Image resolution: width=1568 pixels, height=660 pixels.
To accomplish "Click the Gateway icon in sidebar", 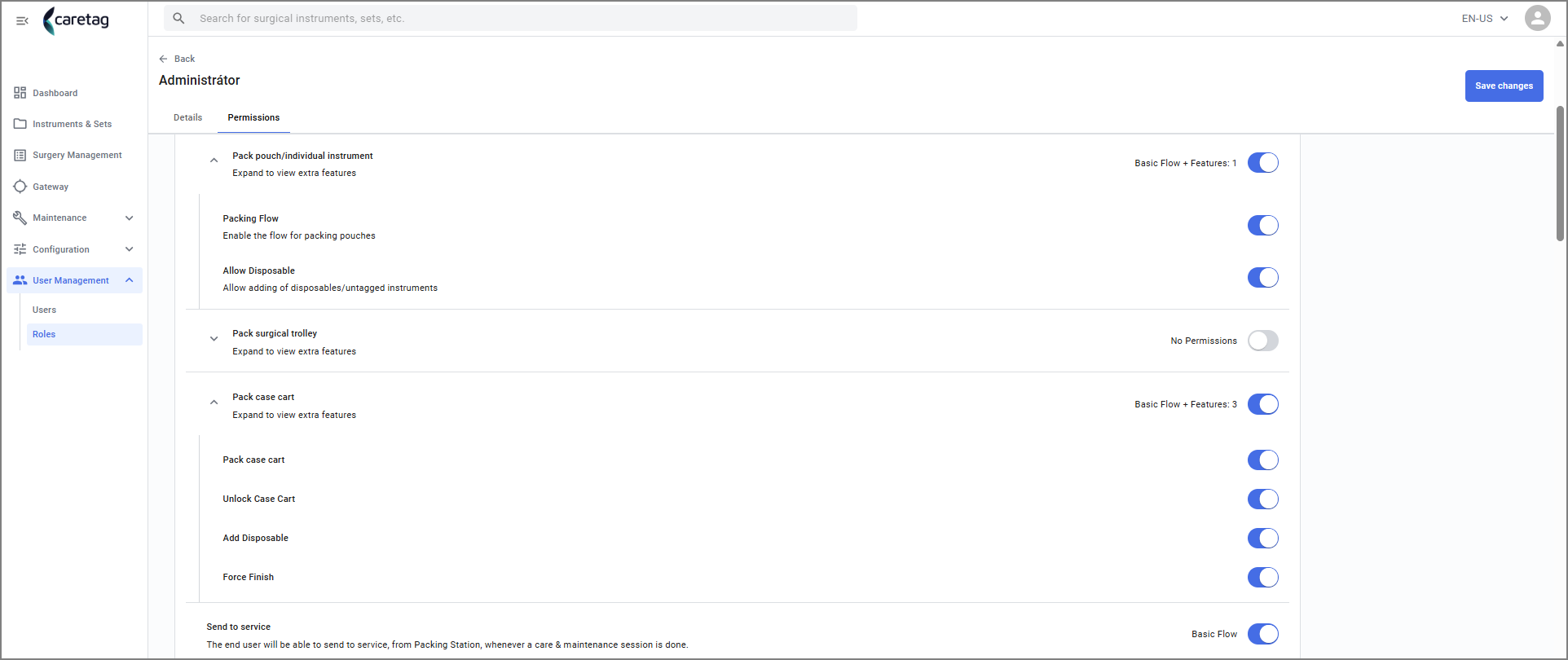I will (x=20, y=187).
